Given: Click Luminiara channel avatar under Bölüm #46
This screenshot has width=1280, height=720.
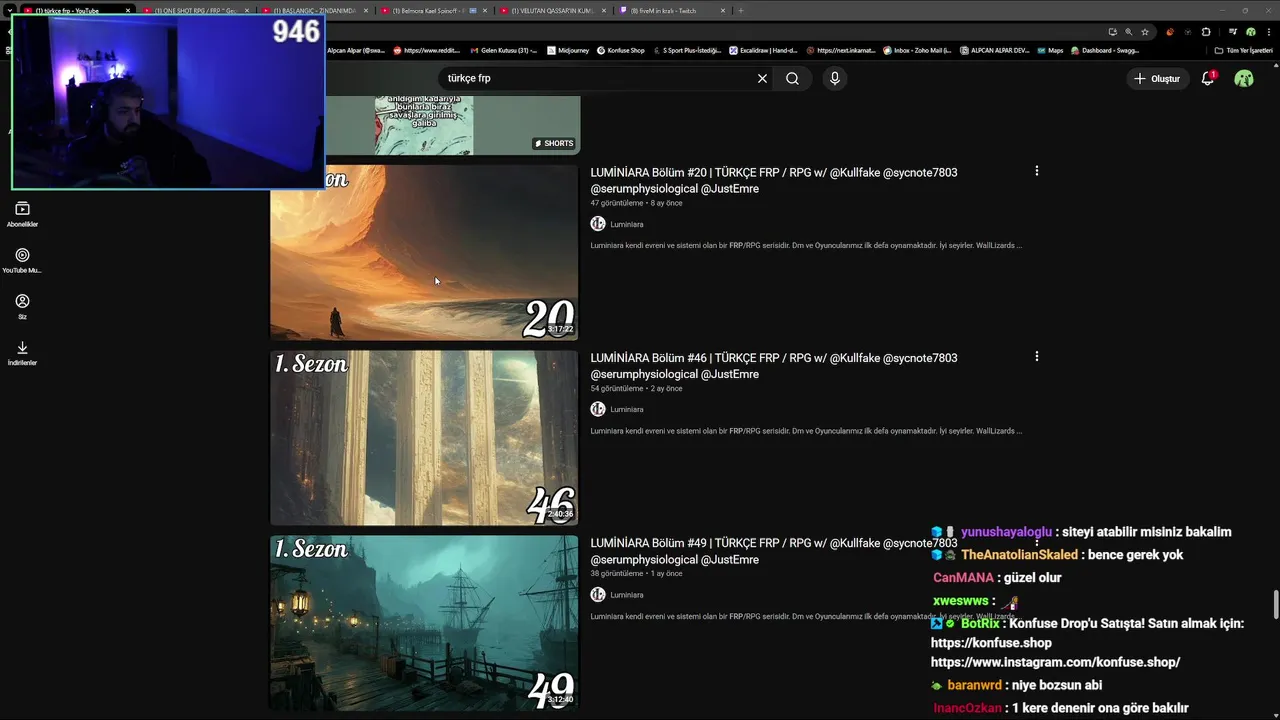Looking at the screenshot, I should coord(598,409).
